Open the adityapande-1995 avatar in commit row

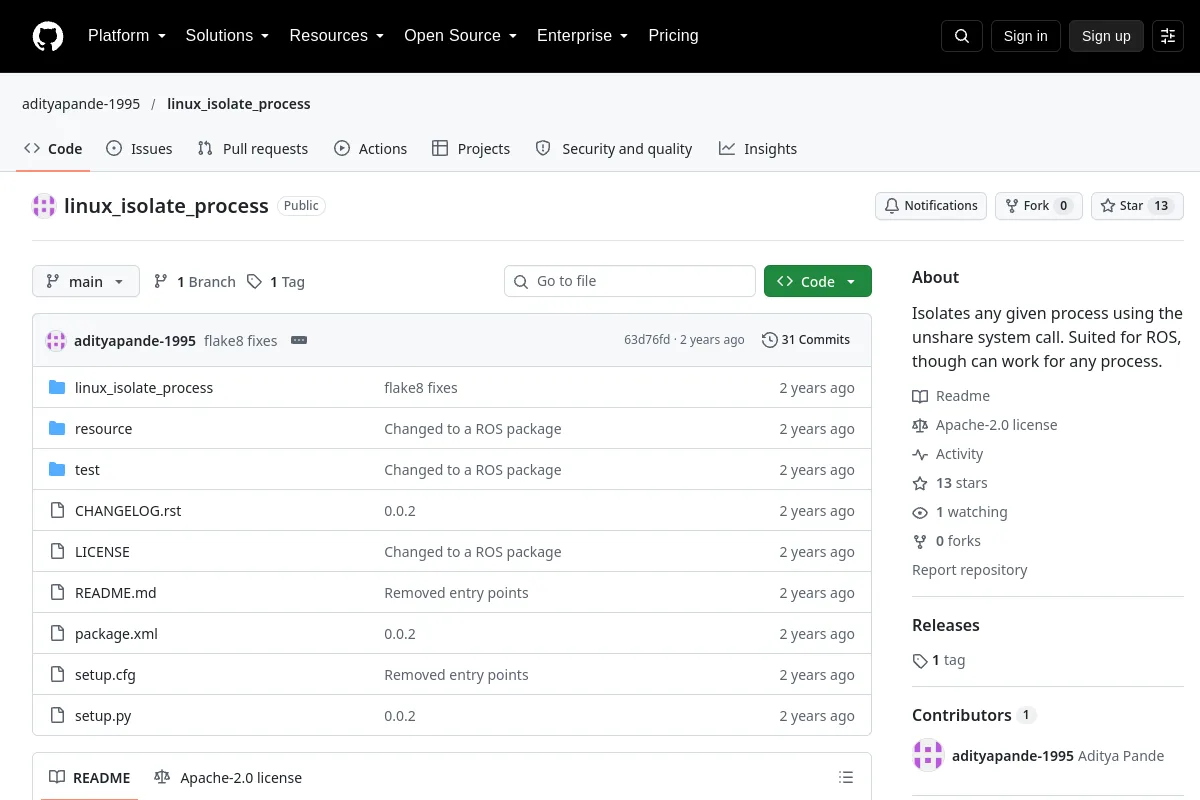click(x=56, y=340)
